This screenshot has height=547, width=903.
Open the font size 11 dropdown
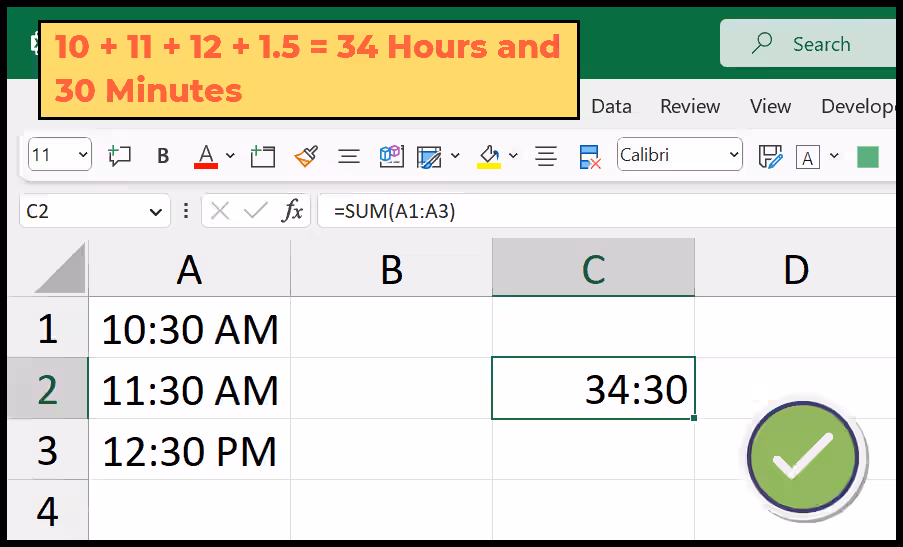(59, 154)
